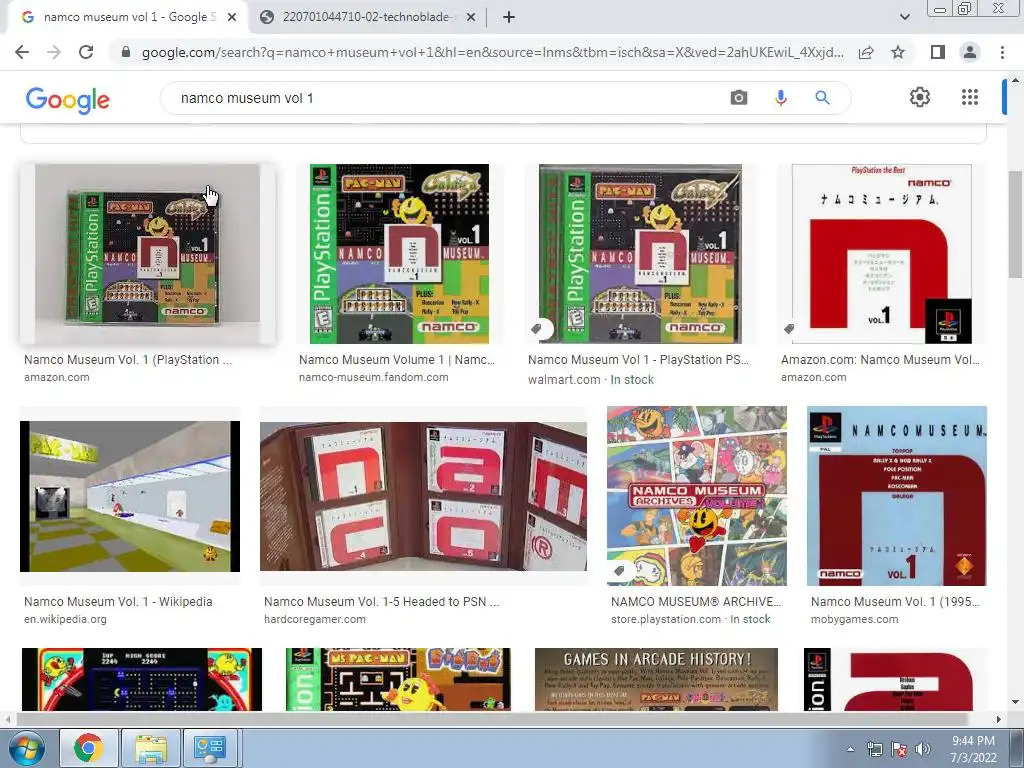Open the Pac-Man arcade gameplay thumbnail
This screenshot has width=1024, height=768.
tap(142, 679)
